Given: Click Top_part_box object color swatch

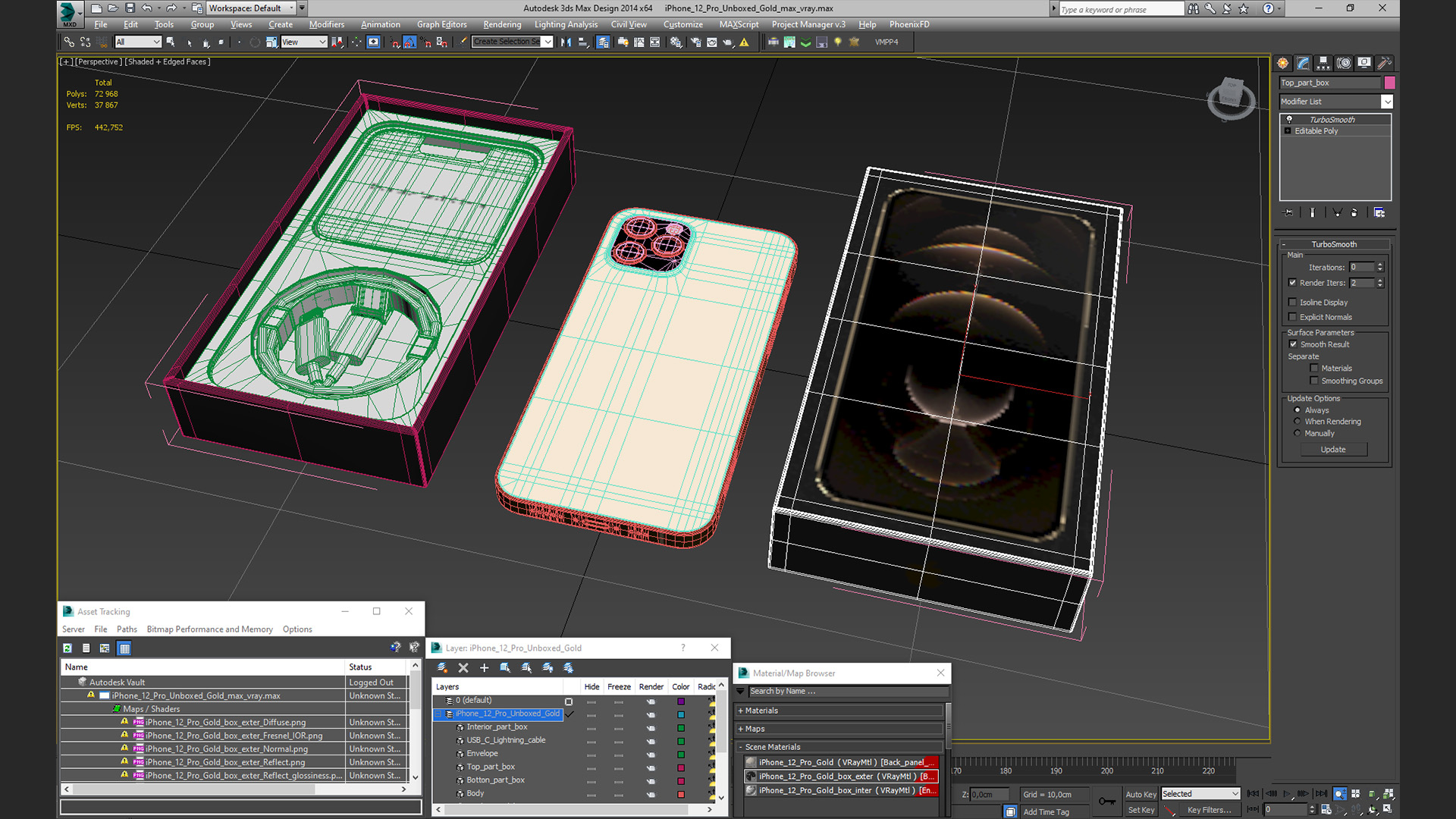Looking at the screenshot, I should (x=1389, y=83).
